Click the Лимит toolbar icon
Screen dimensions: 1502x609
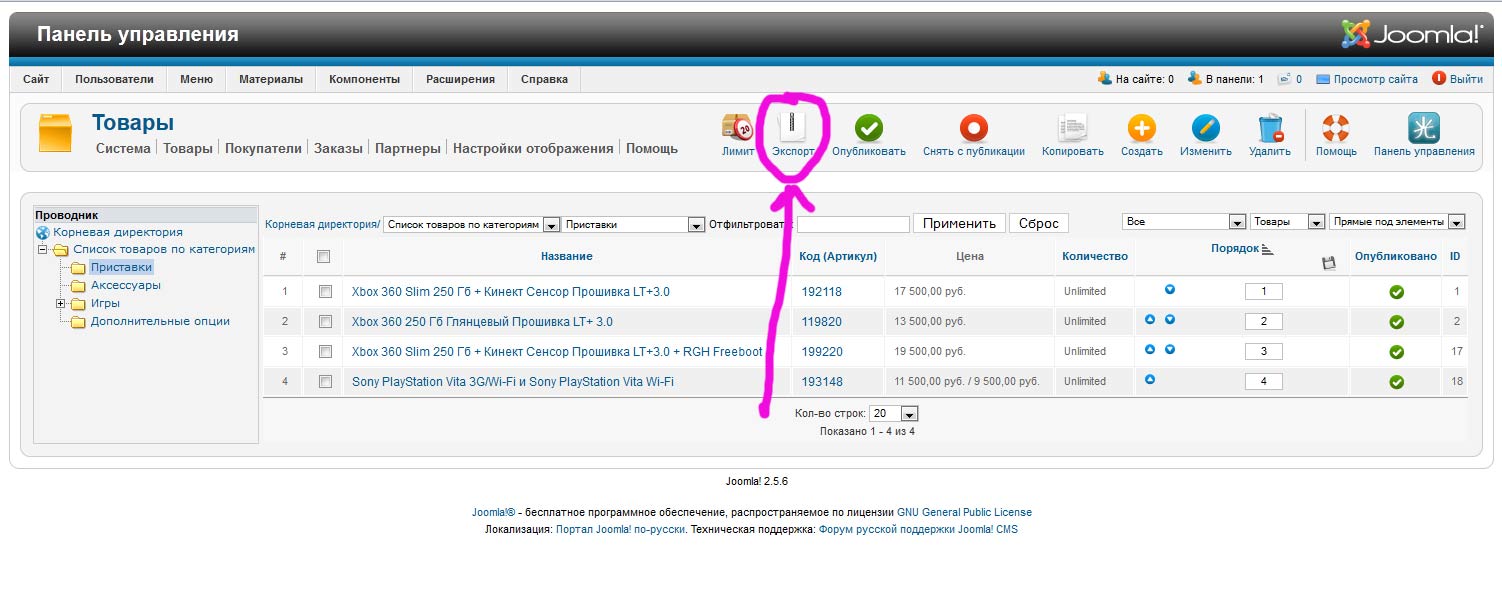point(737,127)
